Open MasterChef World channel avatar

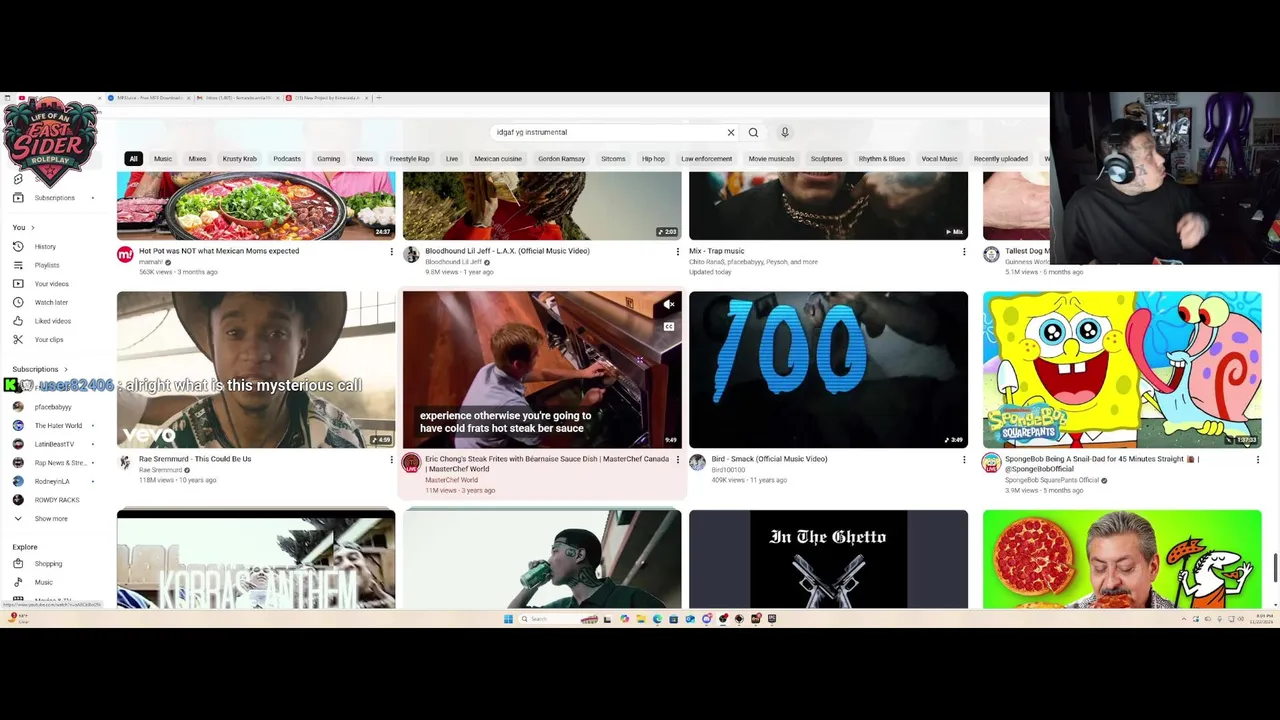pos(411,463)
